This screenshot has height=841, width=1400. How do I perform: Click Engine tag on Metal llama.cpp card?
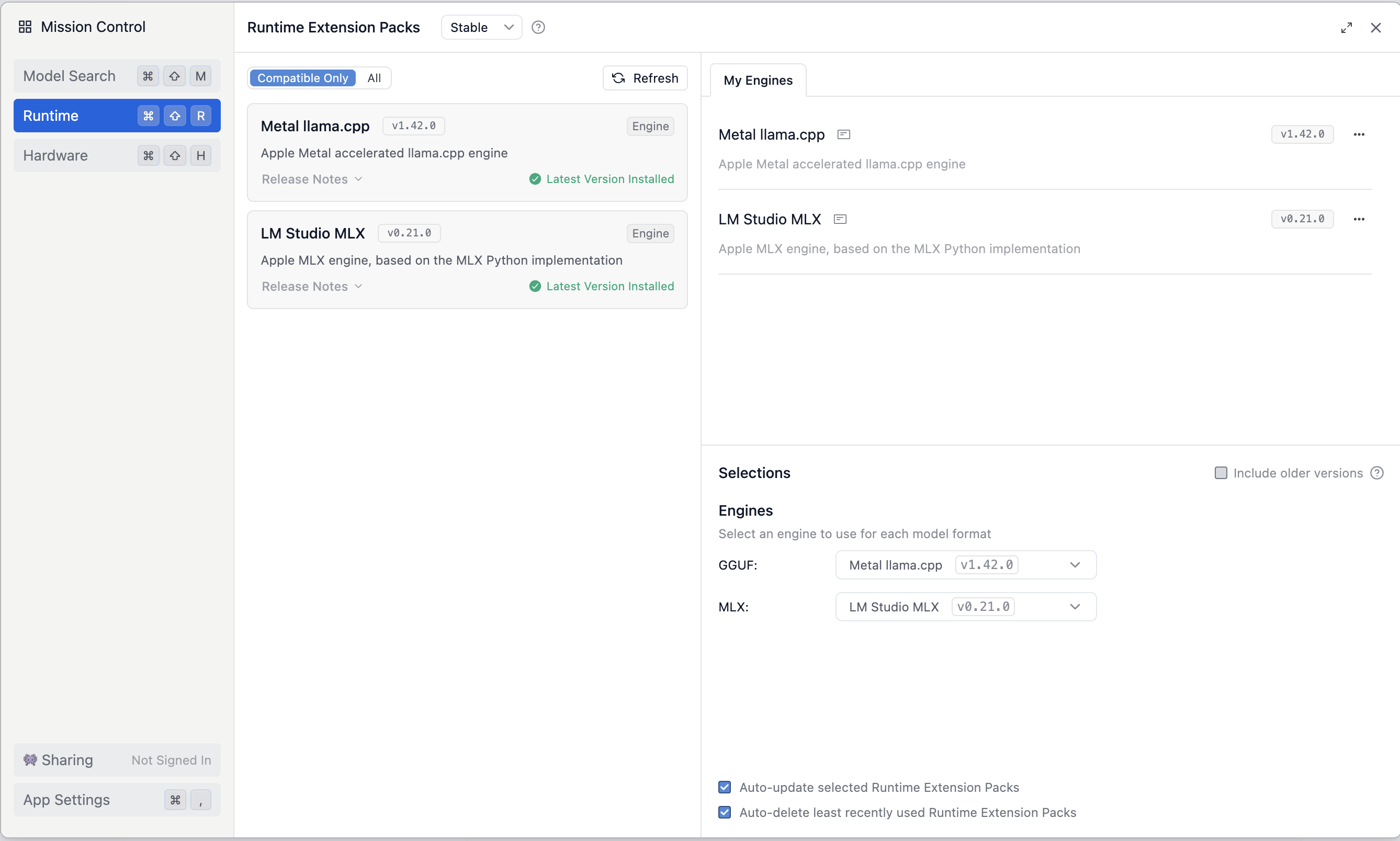coord(650,127)
